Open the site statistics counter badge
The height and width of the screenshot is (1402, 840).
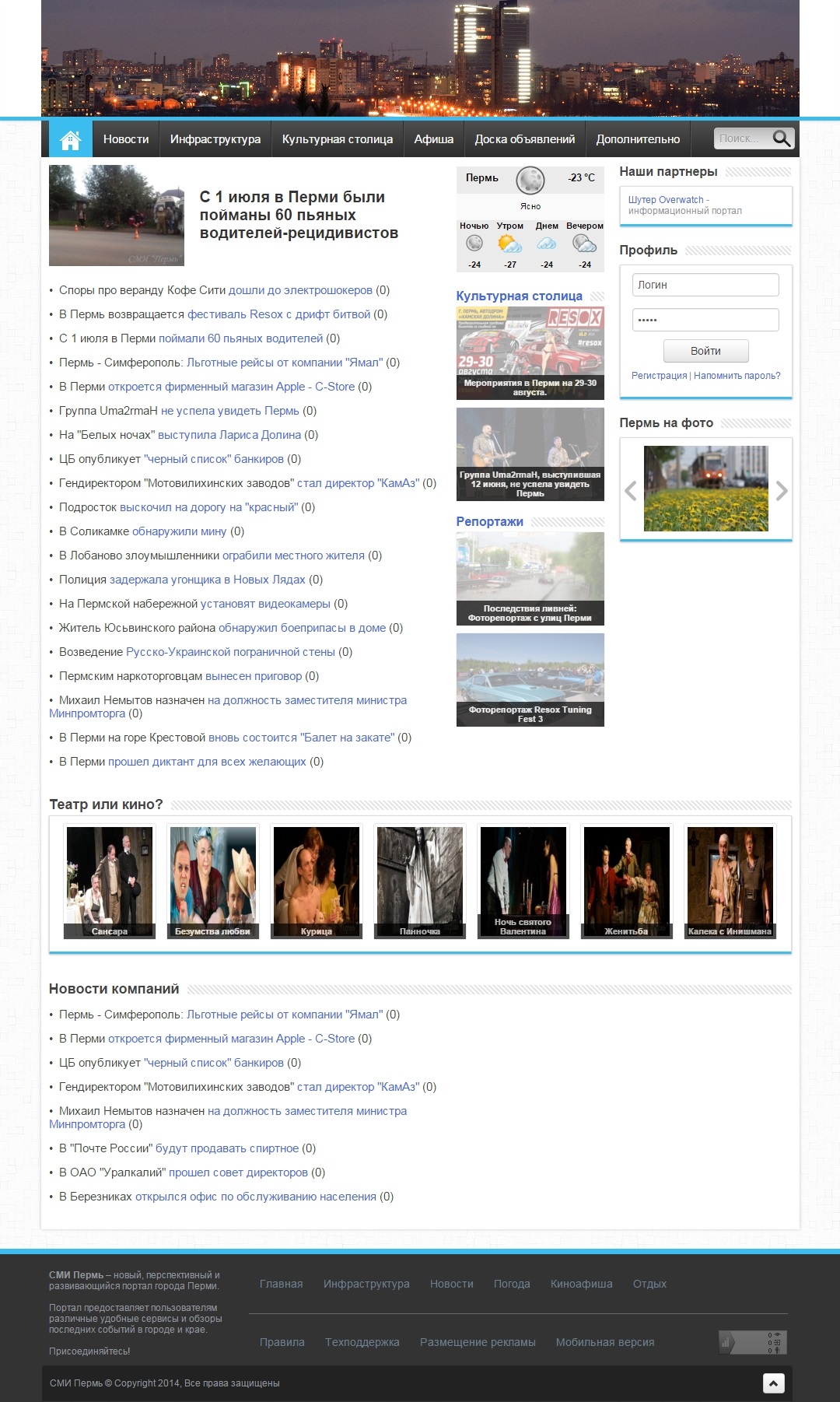tap(753, 1342)
